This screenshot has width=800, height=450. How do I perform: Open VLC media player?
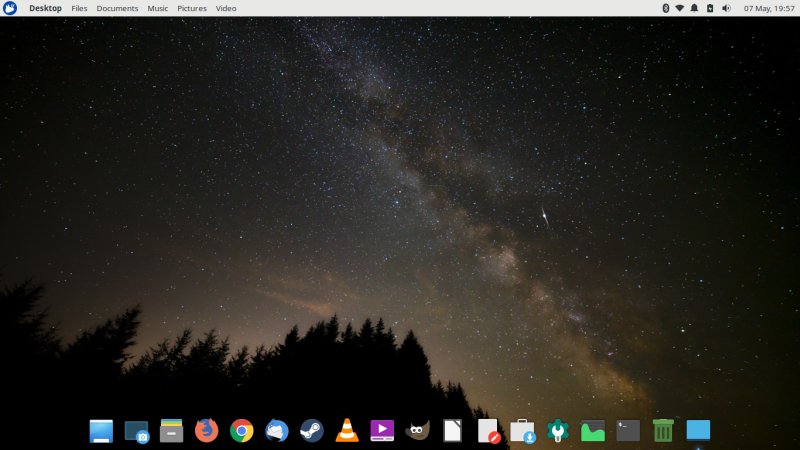pos(346,430)
